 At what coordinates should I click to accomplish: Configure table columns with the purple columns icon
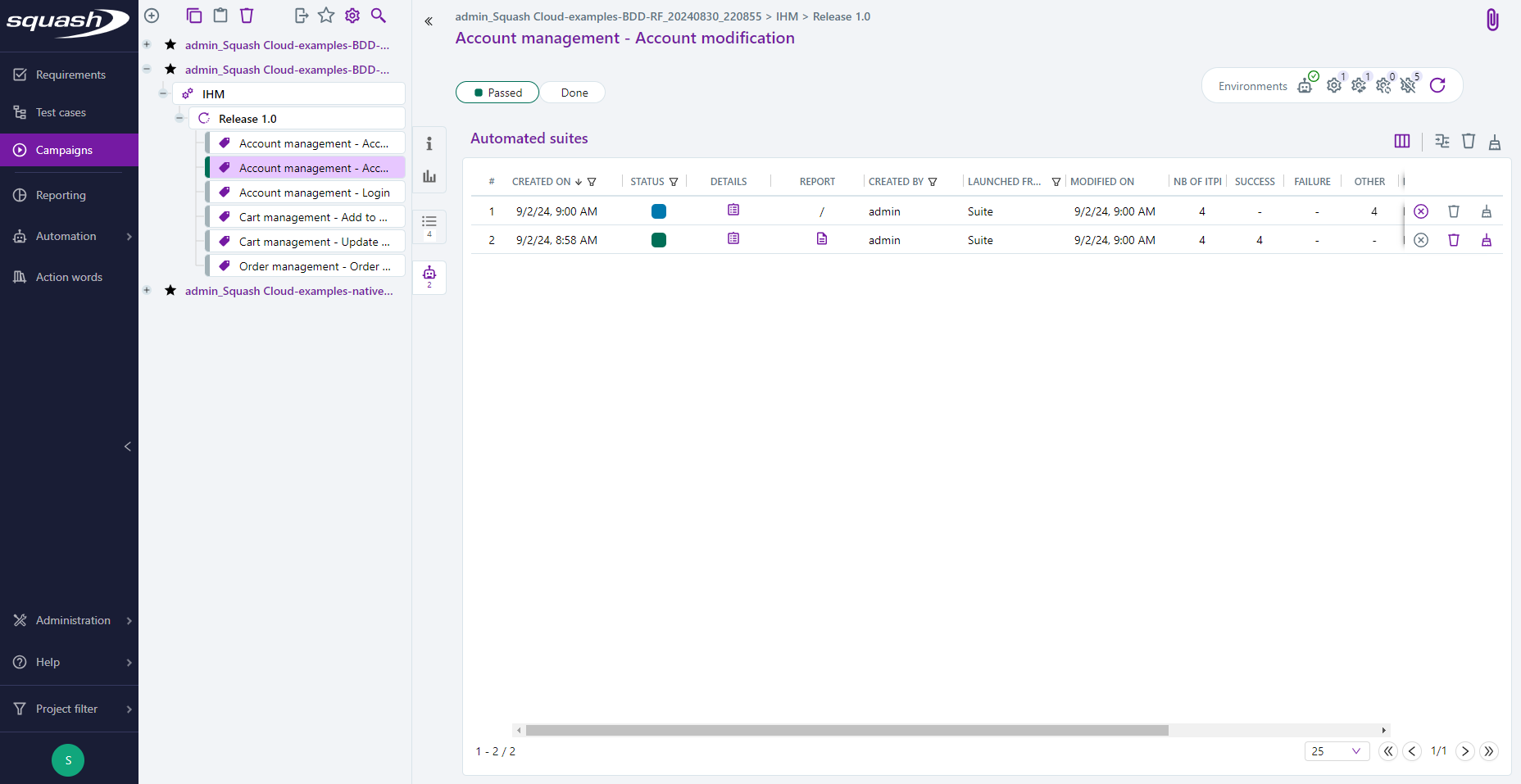click(x=1401, y=141)
